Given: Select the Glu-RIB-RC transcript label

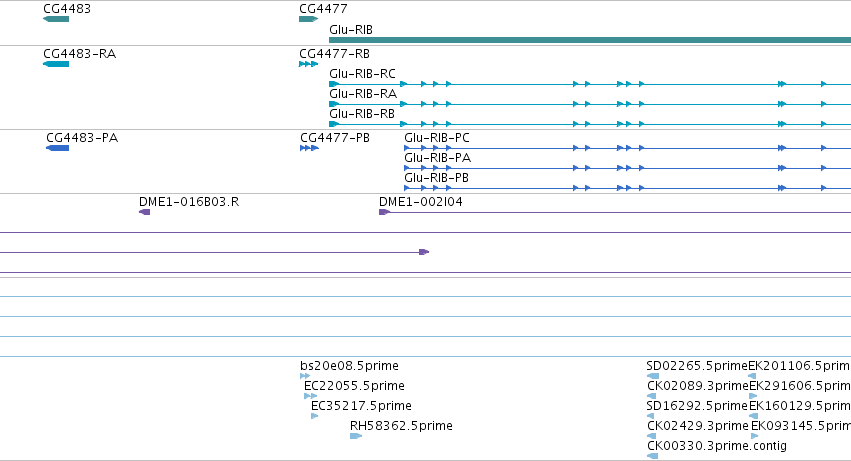Looking at the screenshot, I should click(362, 74).
